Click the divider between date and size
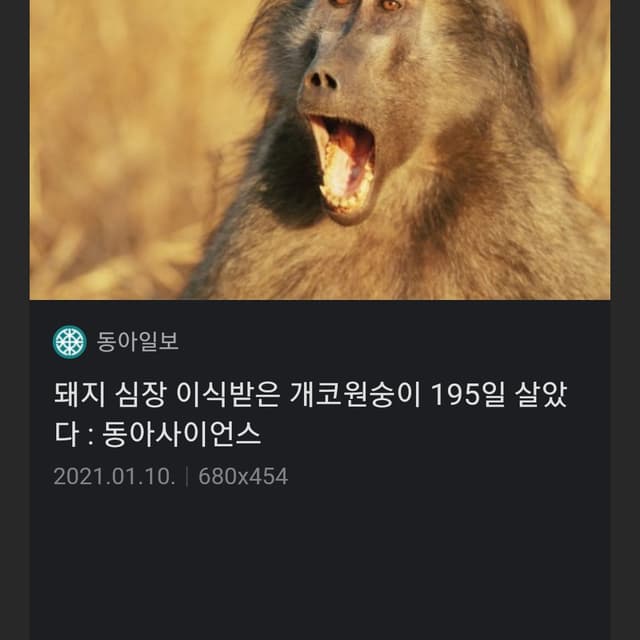This screenshot has height=640, width=640. (x=187, y=476)
